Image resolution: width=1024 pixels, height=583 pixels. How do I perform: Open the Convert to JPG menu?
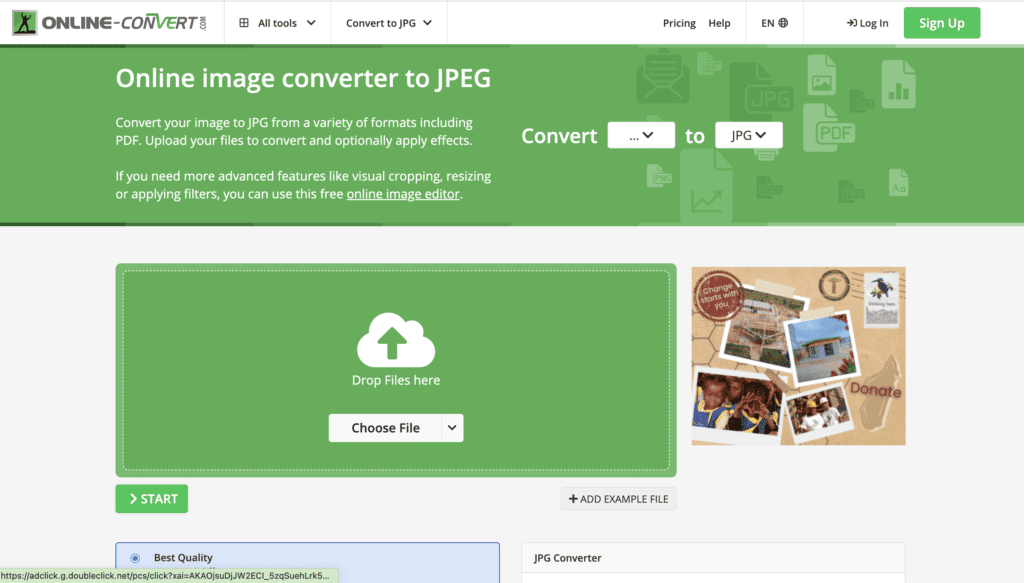pos(389,23)
